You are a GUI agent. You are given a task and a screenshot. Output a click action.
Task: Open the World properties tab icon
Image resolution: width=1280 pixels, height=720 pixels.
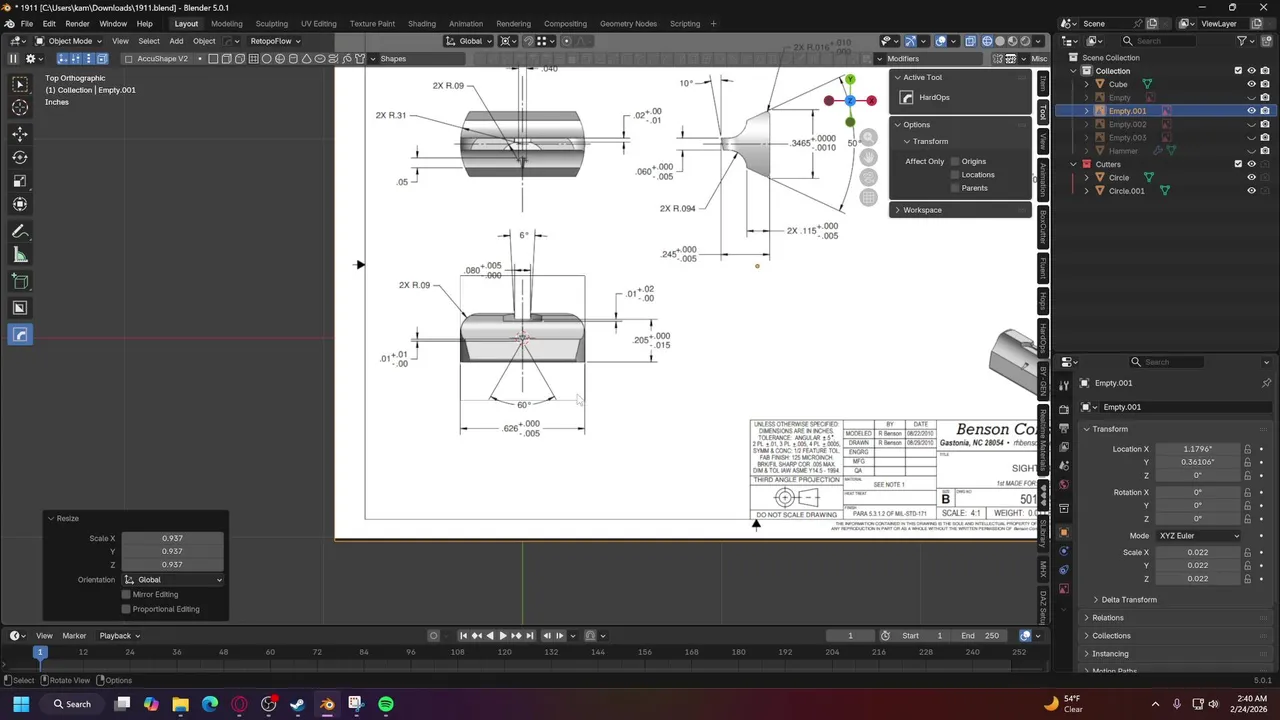[x=1064, y=485]
